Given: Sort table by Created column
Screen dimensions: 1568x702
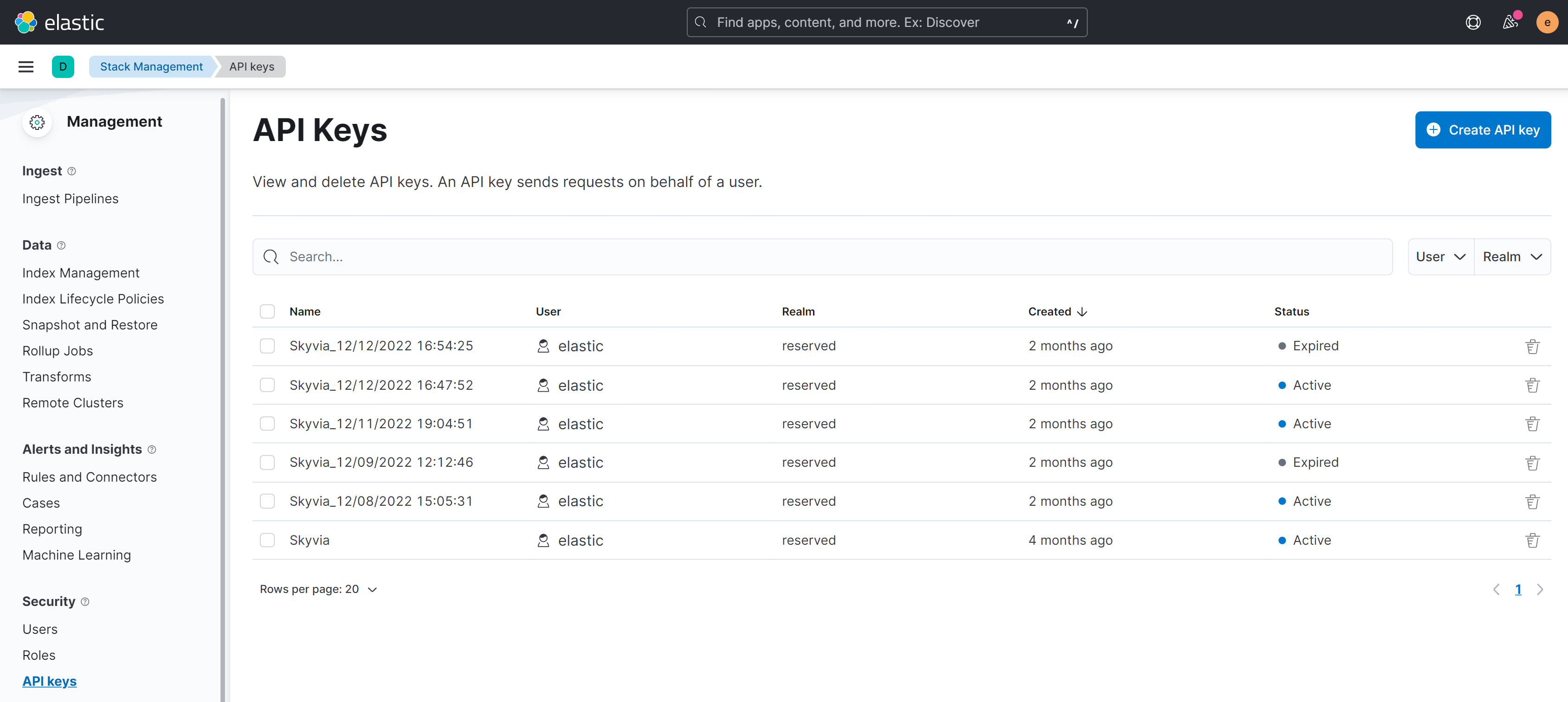Looking at the screenshot, I should (x=1057, y=312).
